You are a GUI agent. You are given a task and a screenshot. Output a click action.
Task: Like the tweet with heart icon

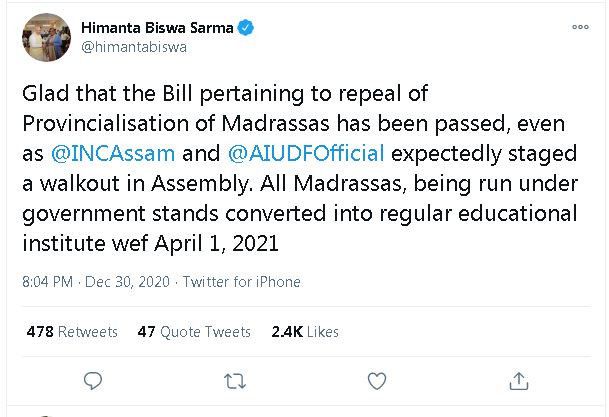(x=377, y=381)
